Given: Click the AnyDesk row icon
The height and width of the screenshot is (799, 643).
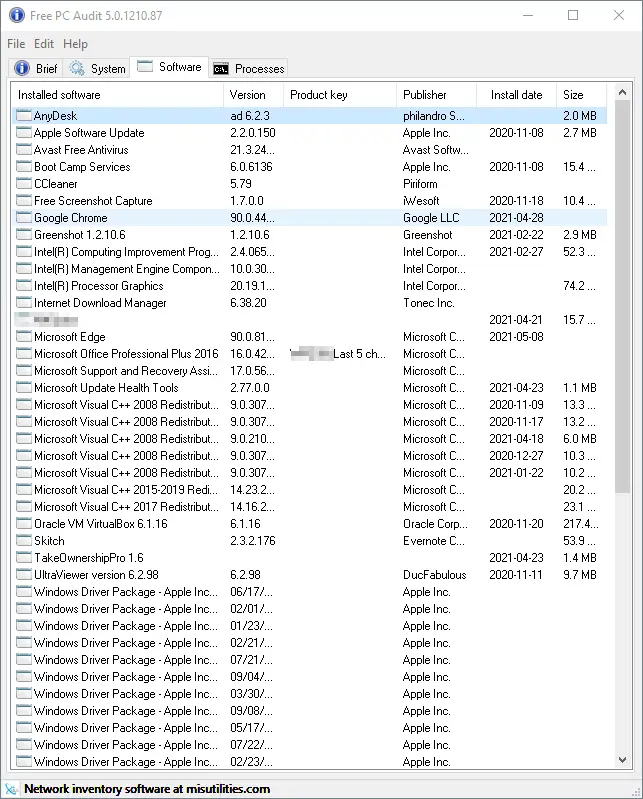Looking at the screenshot, I should coord(23,116).
